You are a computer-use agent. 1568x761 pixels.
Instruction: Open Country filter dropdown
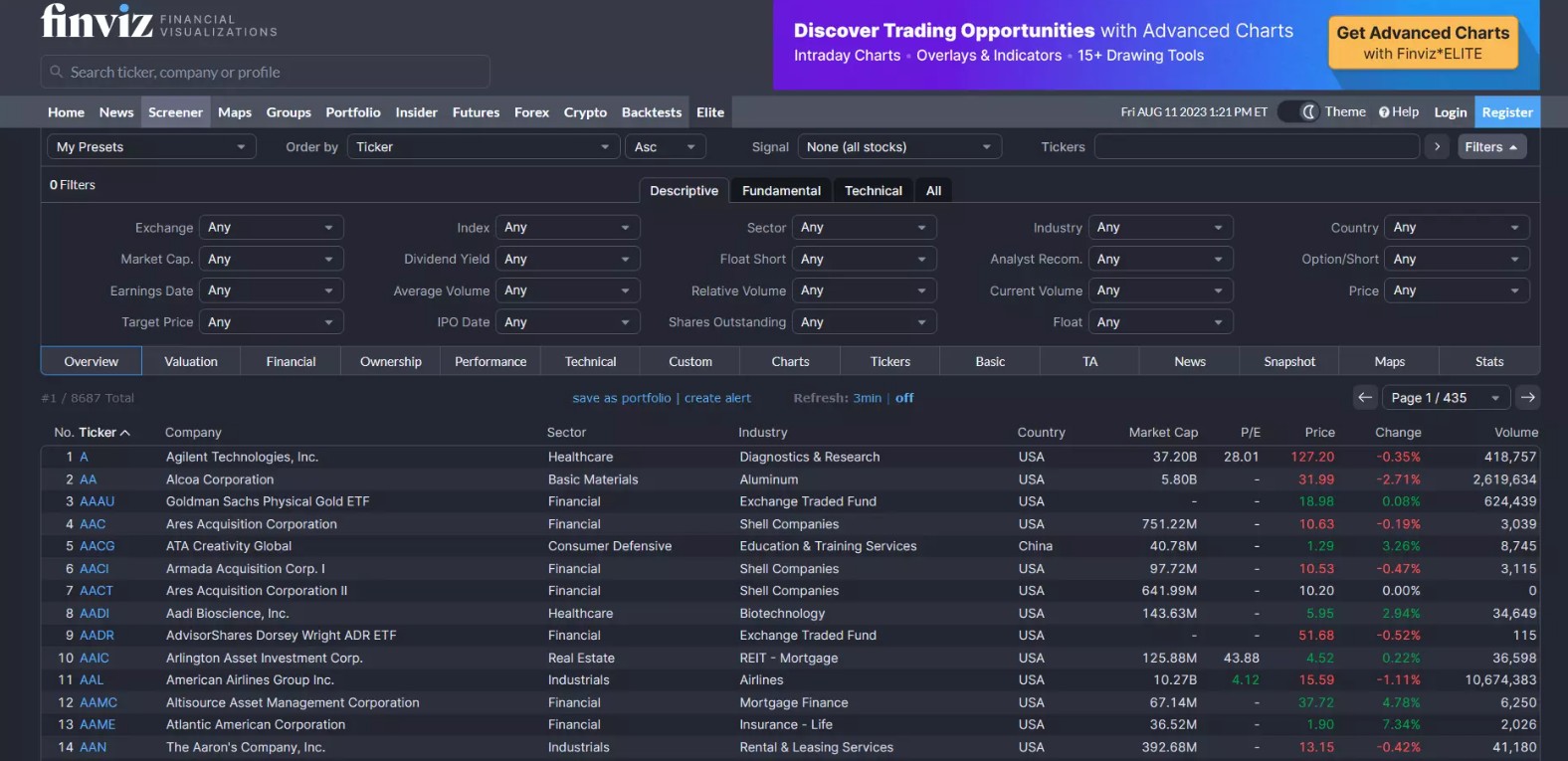1458,228
